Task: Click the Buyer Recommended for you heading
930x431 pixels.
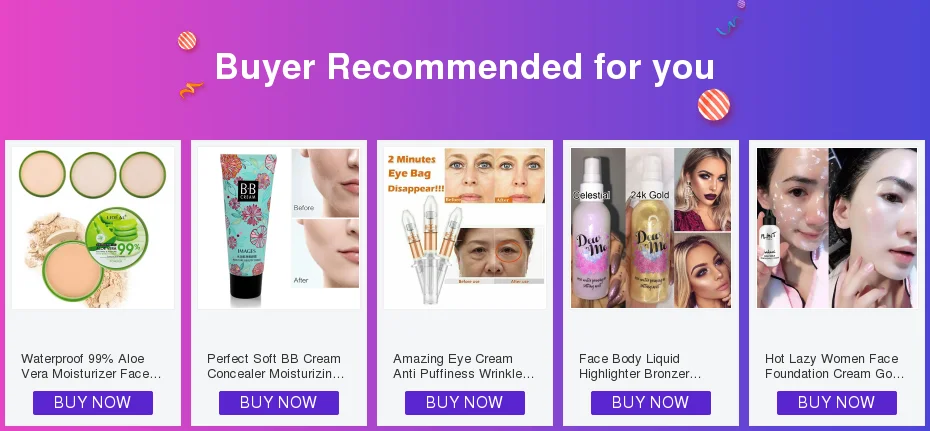Action: point(464,66)
